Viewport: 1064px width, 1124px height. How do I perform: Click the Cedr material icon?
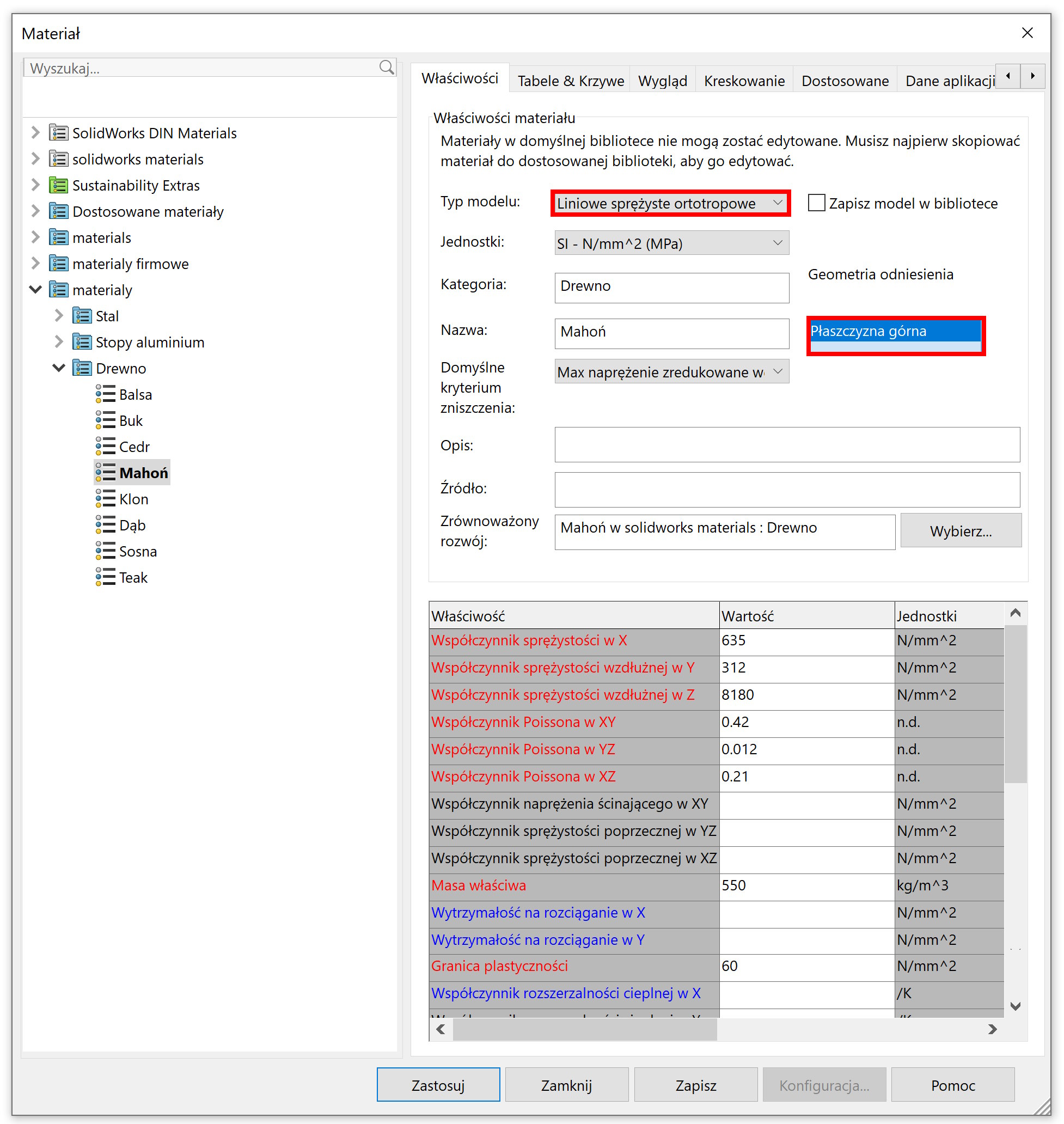pyautogui.click(x=105, y=446)
